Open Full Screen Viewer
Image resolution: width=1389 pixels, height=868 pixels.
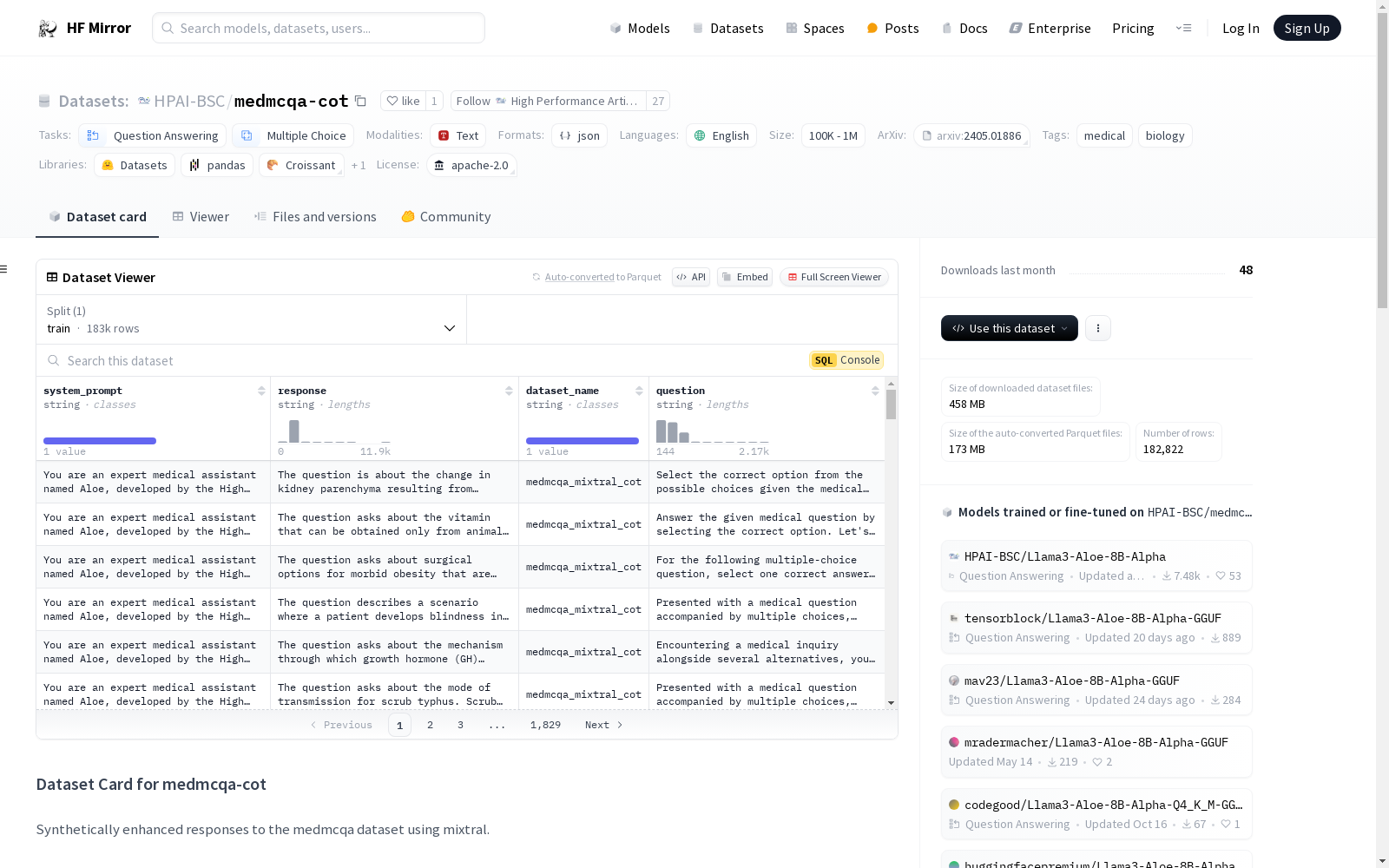834,277
